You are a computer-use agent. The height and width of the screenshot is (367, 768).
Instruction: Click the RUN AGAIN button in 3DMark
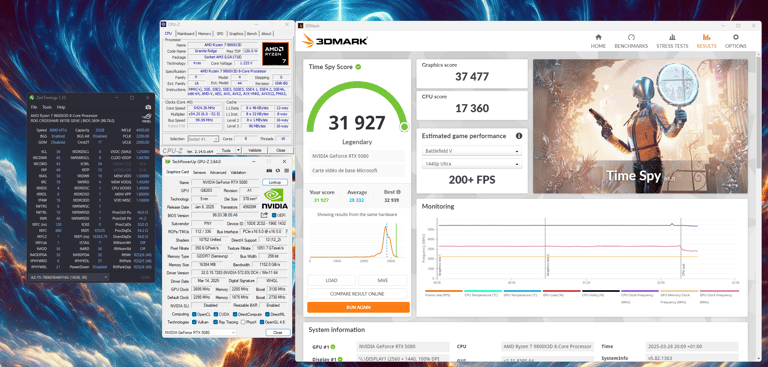(x=358, y=307)
